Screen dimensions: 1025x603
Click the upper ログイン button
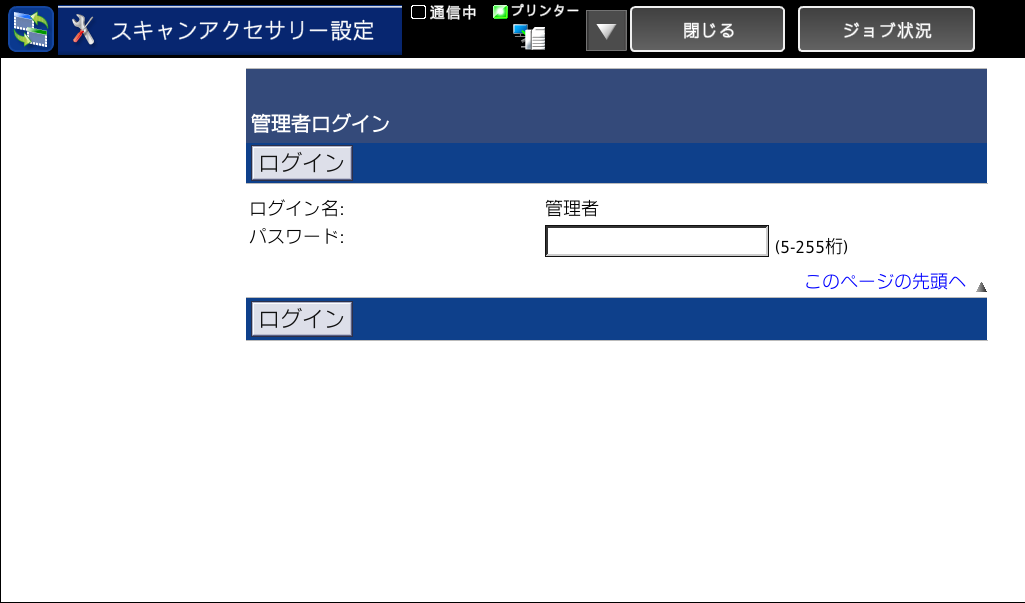(301, 163)
